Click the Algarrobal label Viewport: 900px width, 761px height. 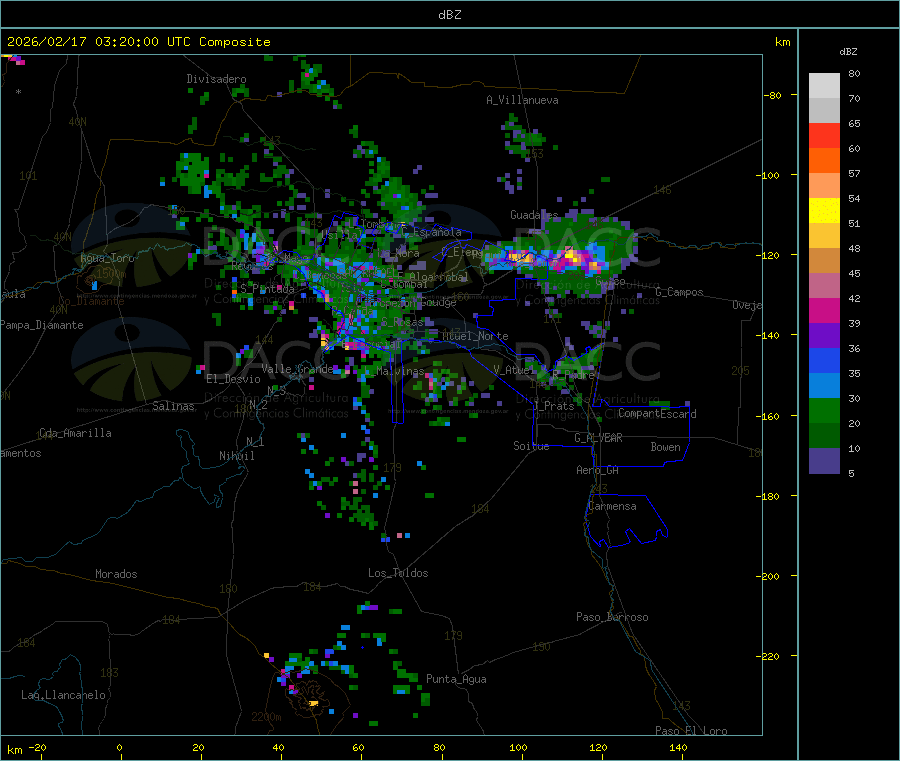[439, 277]
